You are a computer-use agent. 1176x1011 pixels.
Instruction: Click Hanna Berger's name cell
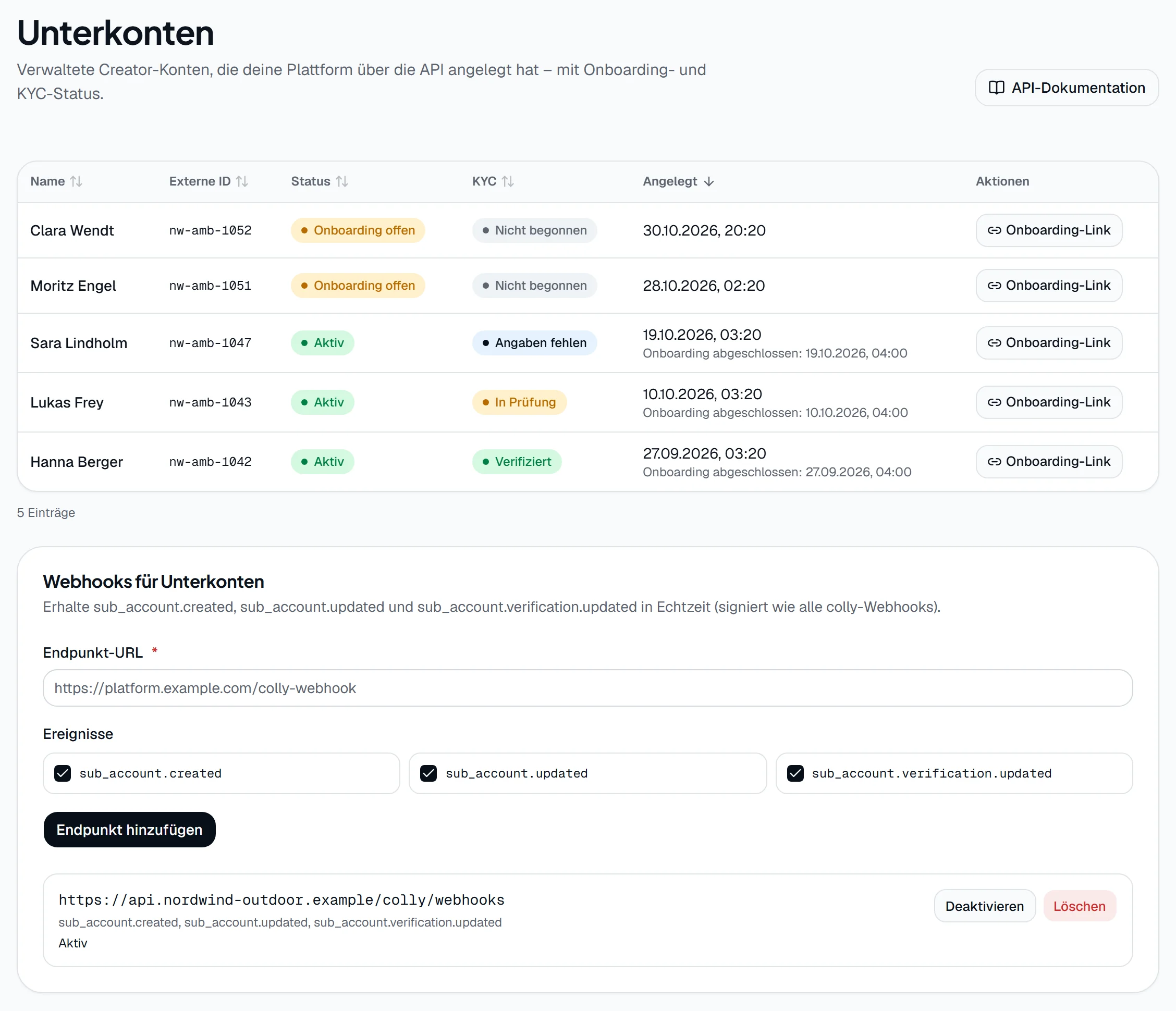pyautogui.click(x=77, y=462)
